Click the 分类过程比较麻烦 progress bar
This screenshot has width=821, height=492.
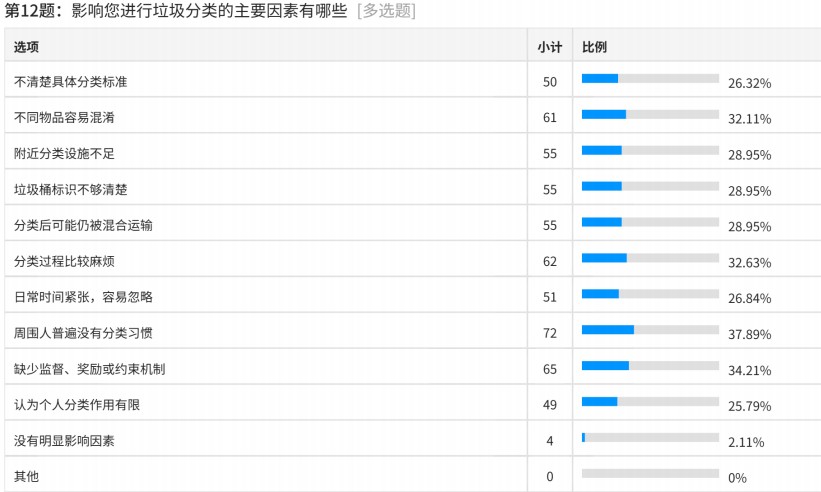tap(650, 258)
